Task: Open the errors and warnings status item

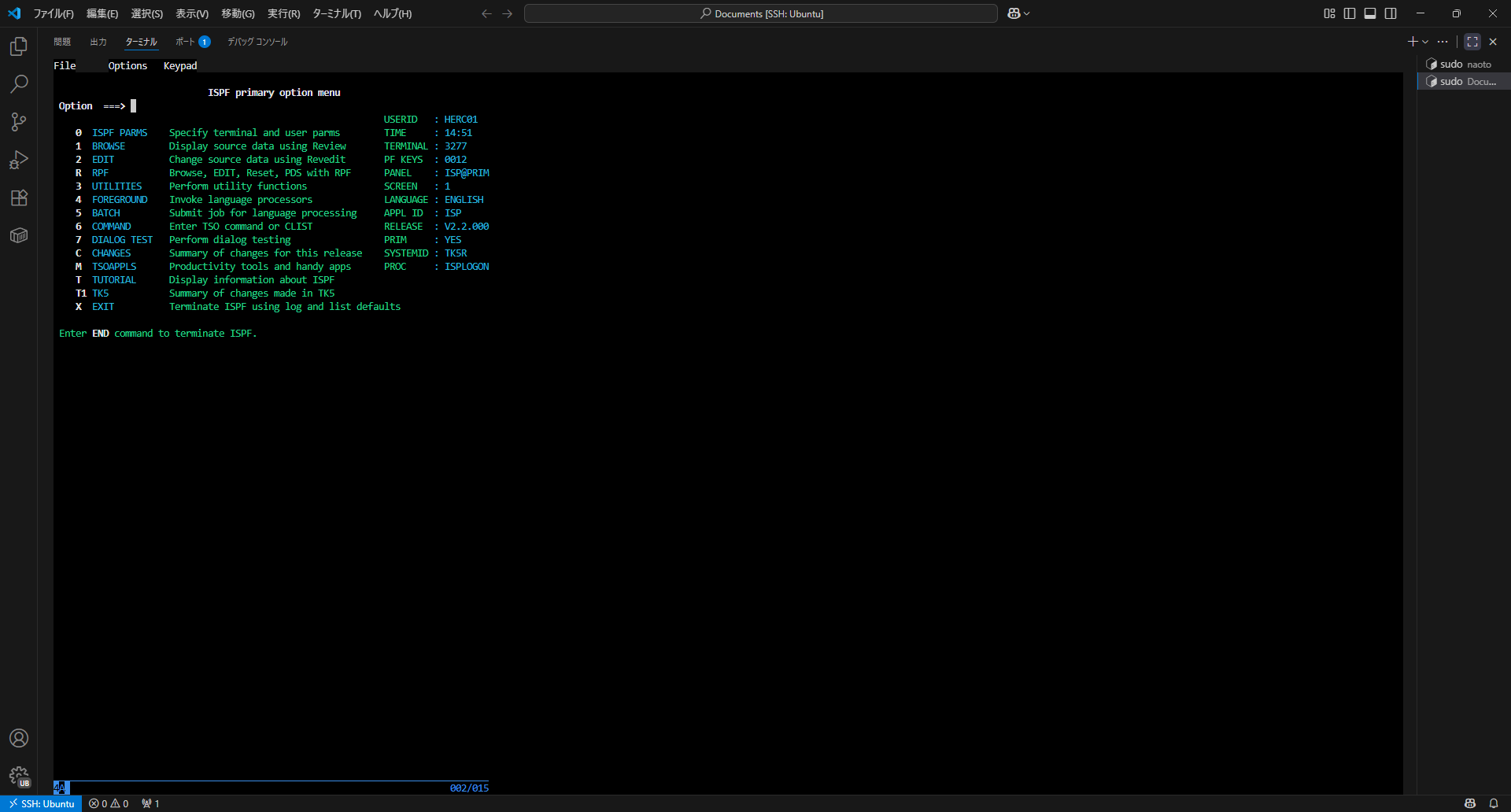Action: [109, 803]
